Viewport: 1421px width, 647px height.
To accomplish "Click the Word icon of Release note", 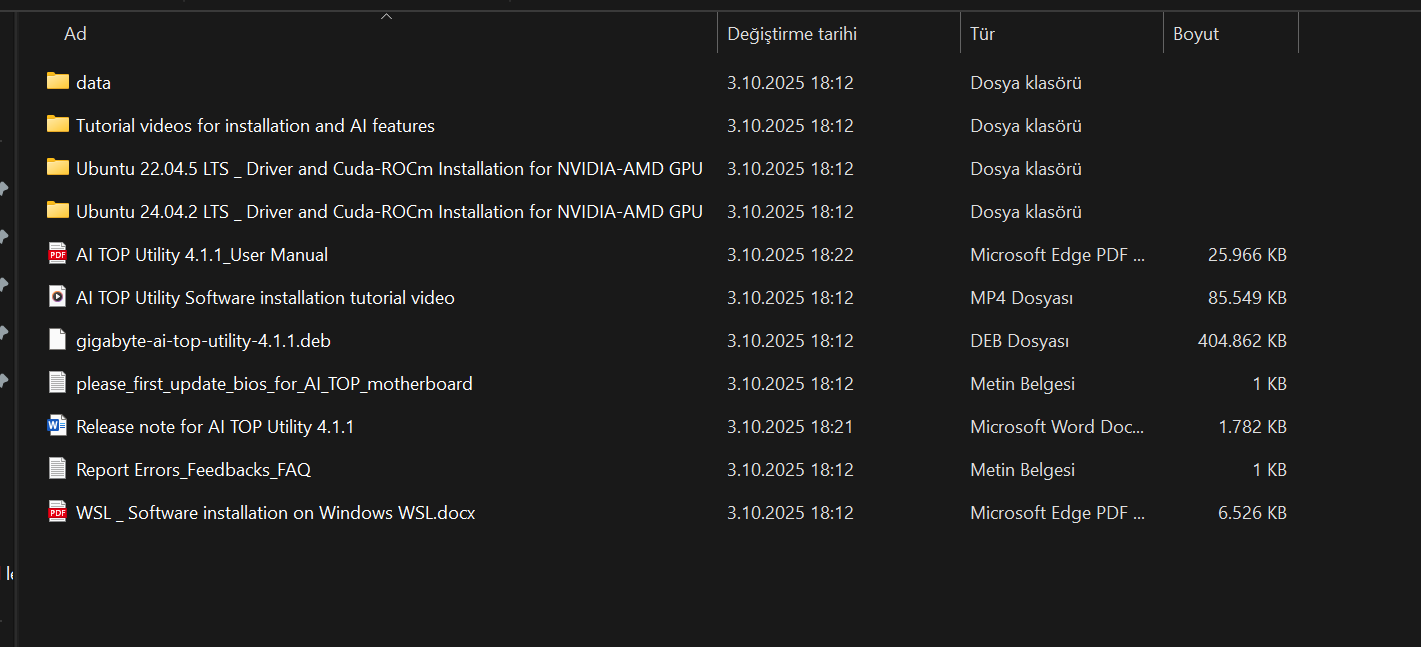I will pyautogui.click(x=58, y=426).
